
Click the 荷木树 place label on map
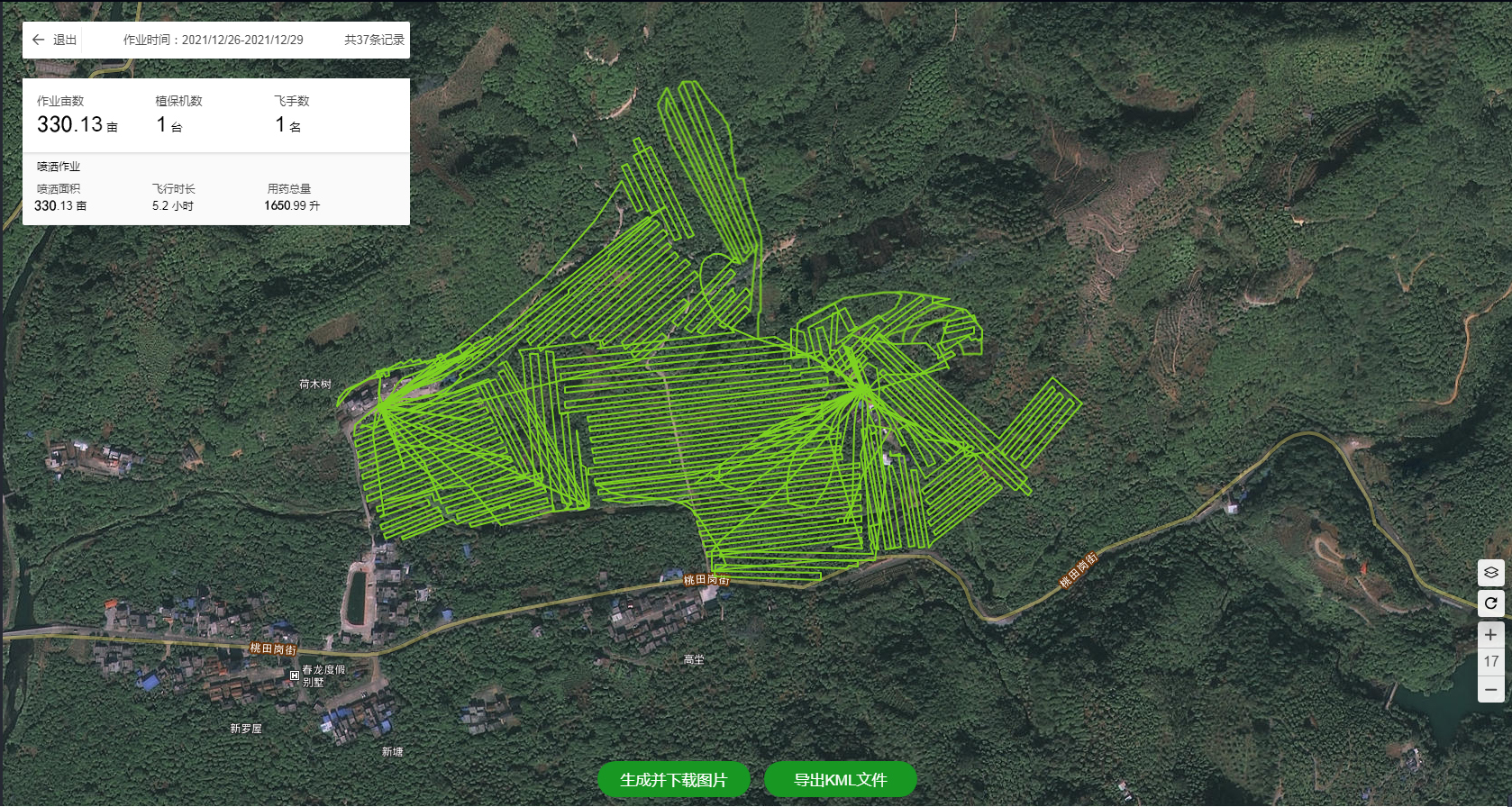(x=315, y=384)
